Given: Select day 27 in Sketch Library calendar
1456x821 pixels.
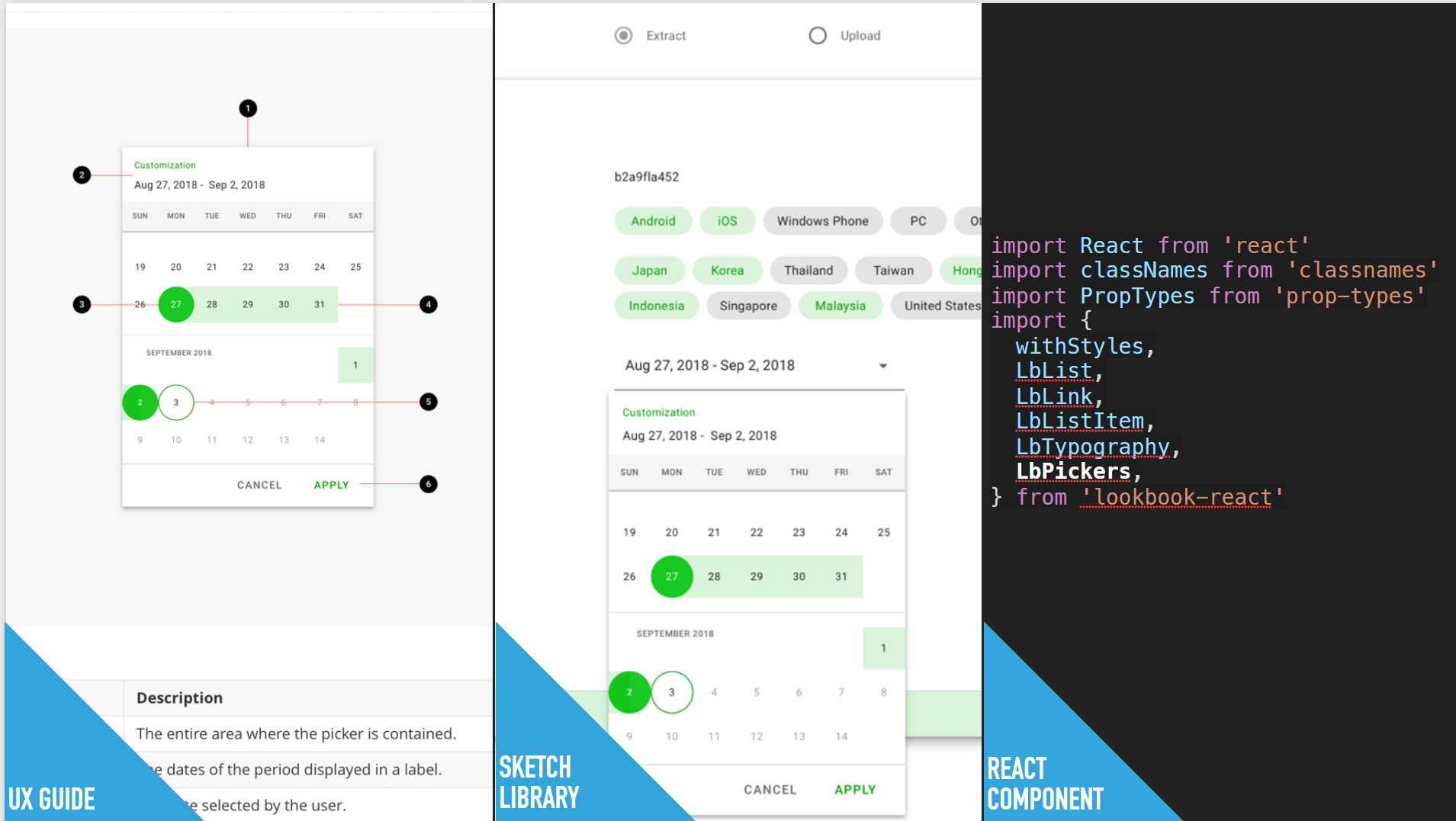Looking at the screenshot, I should 672,576.
